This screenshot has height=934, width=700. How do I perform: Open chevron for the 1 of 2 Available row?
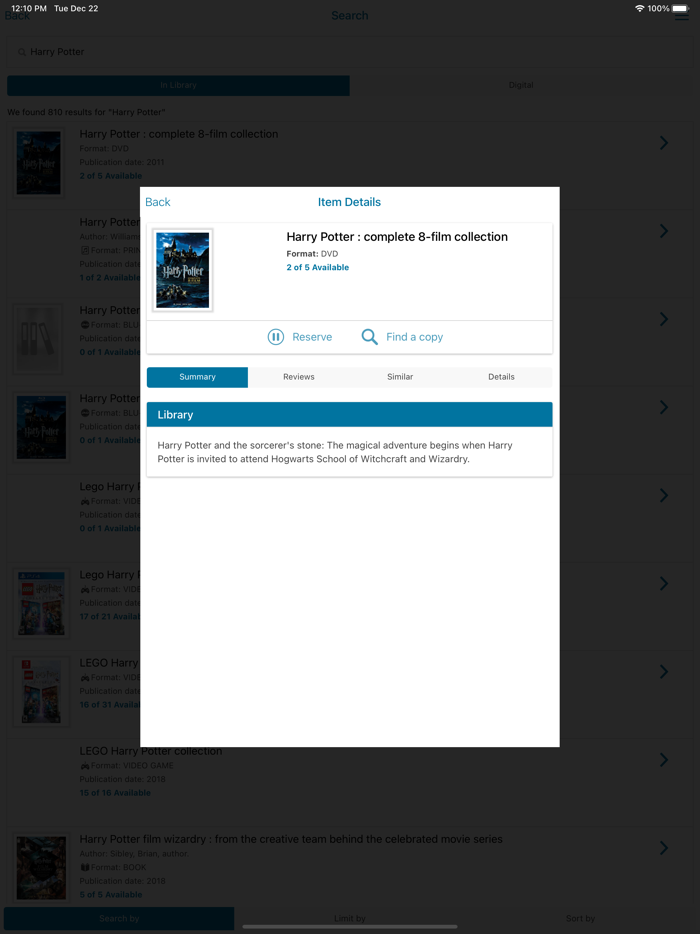(664, 231)
